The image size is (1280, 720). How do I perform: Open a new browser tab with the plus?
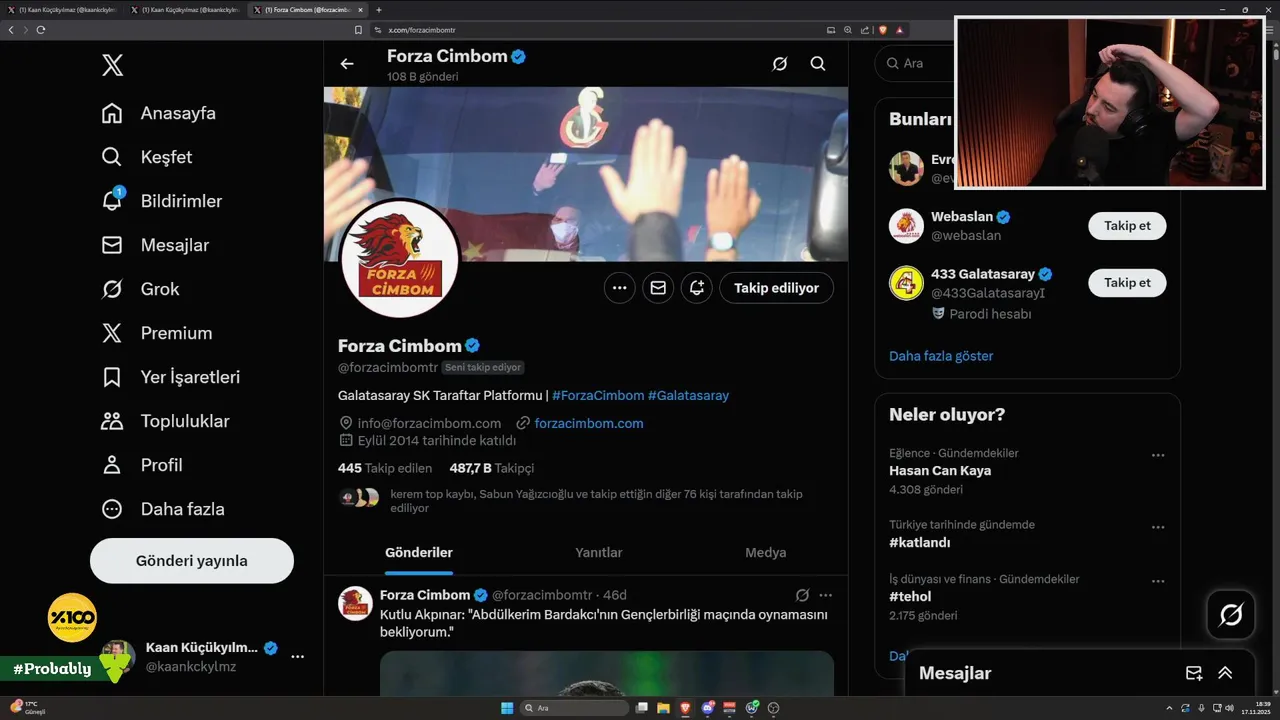pyautogui.click(x=379, y=10)
